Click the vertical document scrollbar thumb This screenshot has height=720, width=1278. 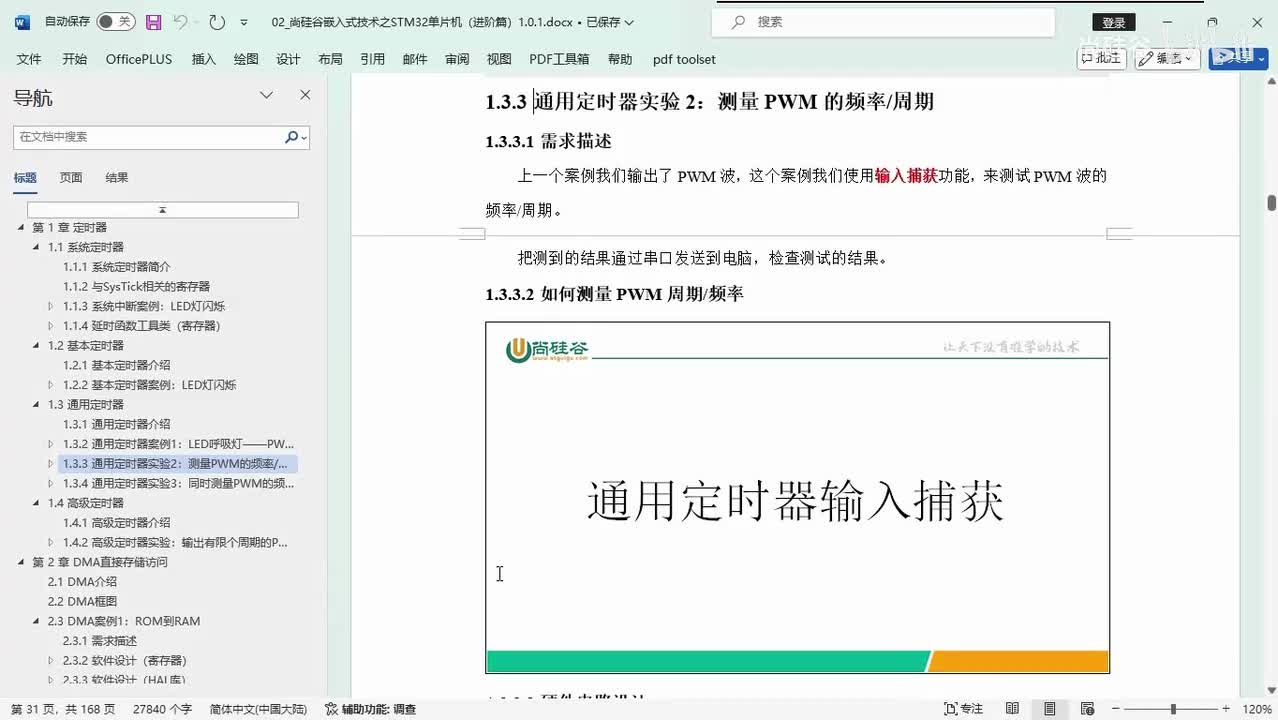click(1272, 203)
